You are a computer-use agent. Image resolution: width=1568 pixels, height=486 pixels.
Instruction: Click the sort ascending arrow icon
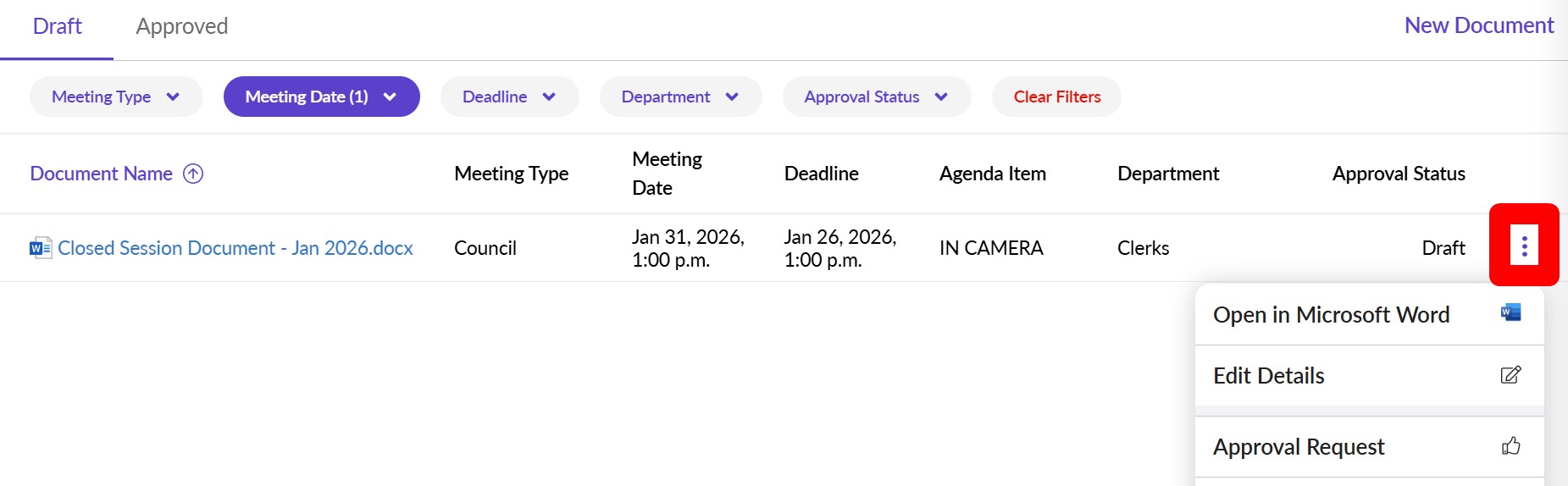(x=193, y=174)
